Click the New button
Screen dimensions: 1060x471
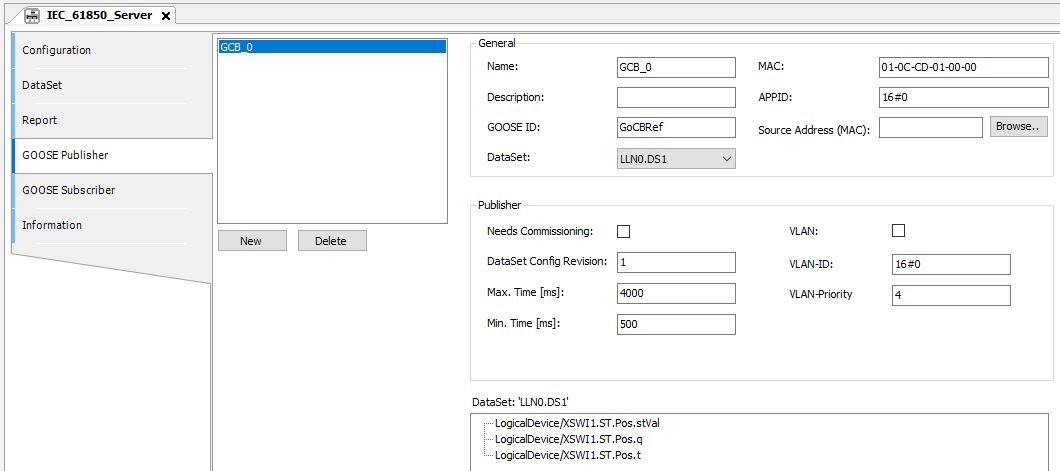(251, 241)
